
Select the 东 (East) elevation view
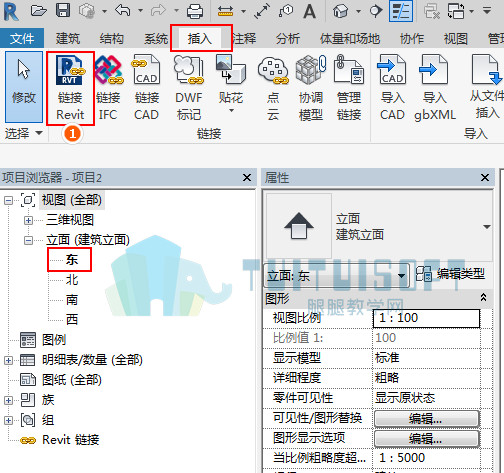72,259
